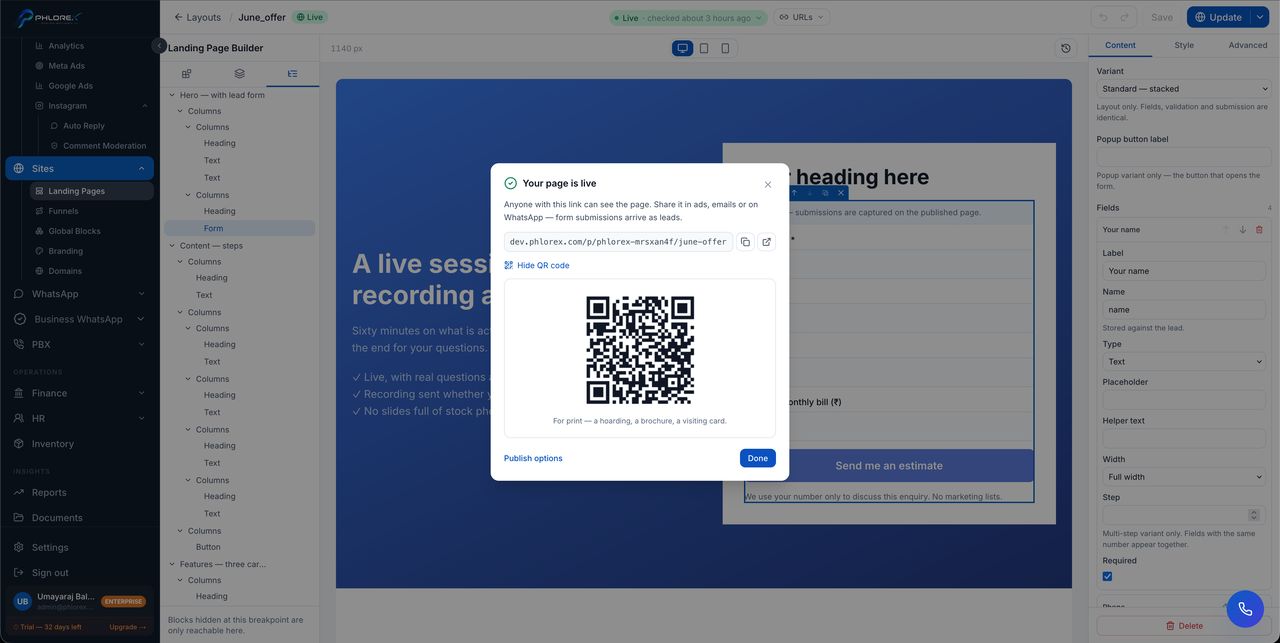The height and width of the screenshot is (643, 1280).
Task: Open Global Blocks item
Action: coord(74,231)
